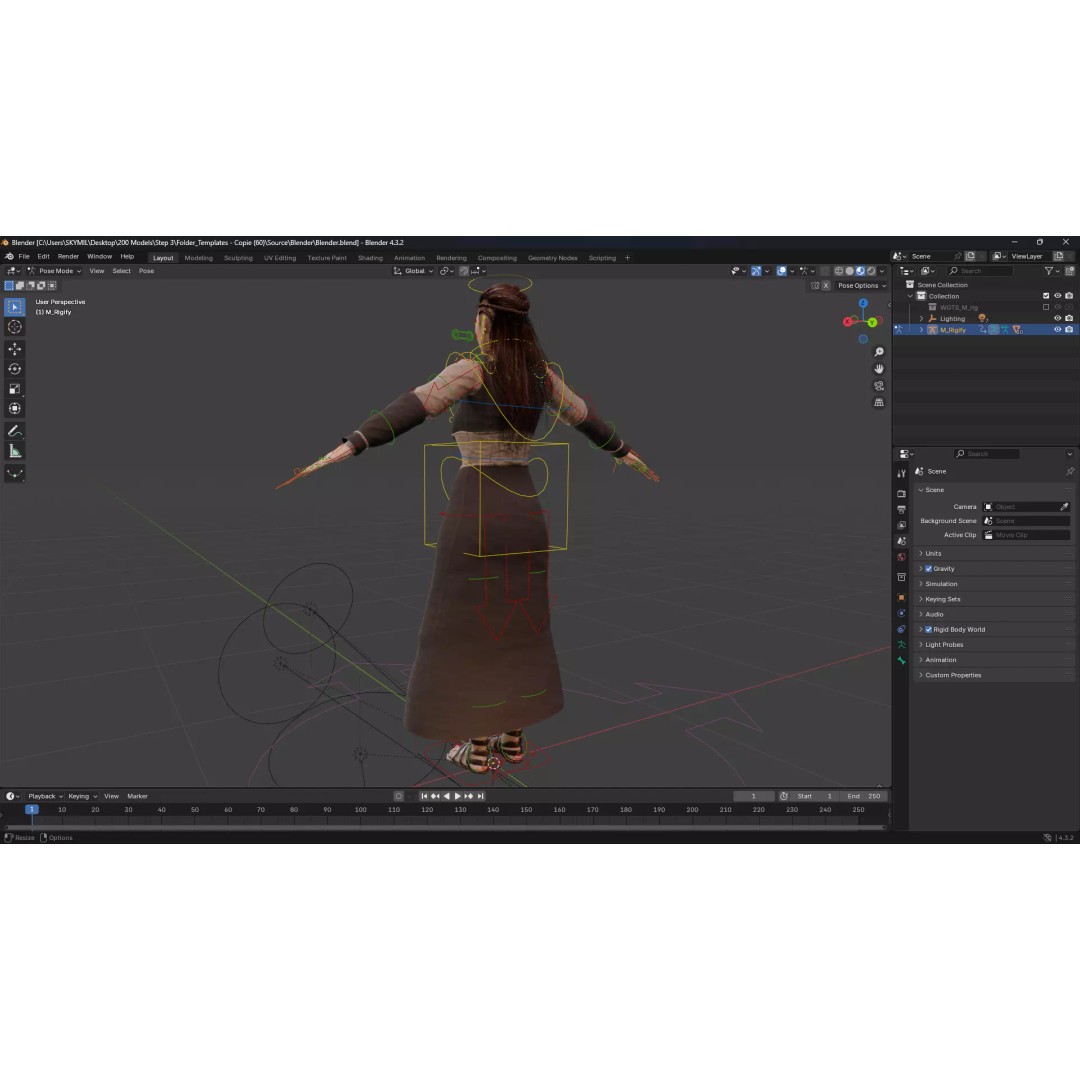Toggle gizmo display in viewport header
This screenshot has height=1080, width=1080.
[x=756, y=271]
